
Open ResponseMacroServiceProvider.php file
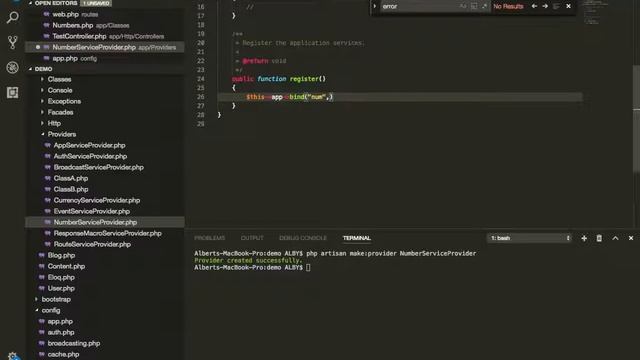point(107,233)
